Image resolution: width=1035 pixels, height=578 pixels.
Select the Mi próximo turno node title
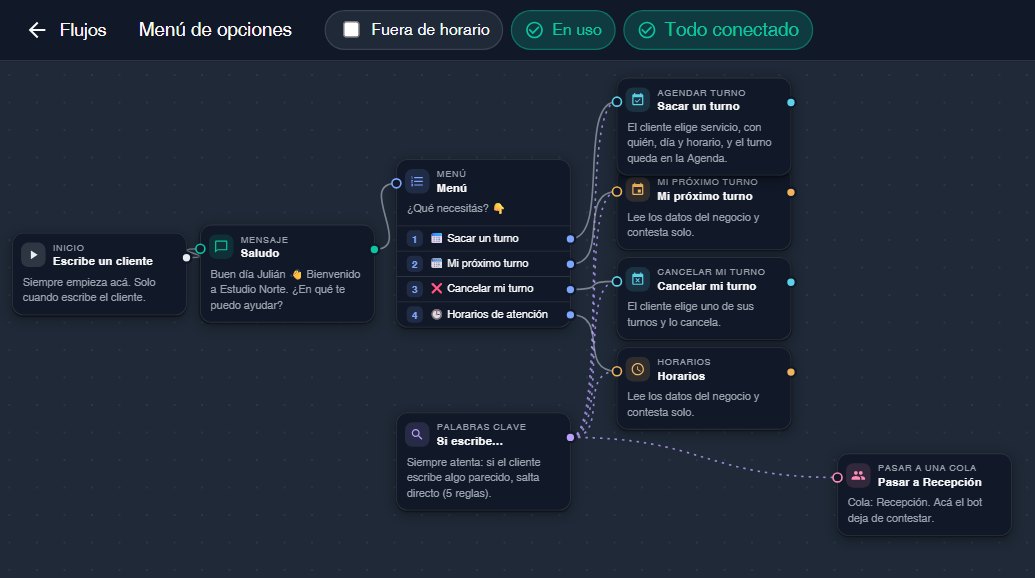point(704,196)
